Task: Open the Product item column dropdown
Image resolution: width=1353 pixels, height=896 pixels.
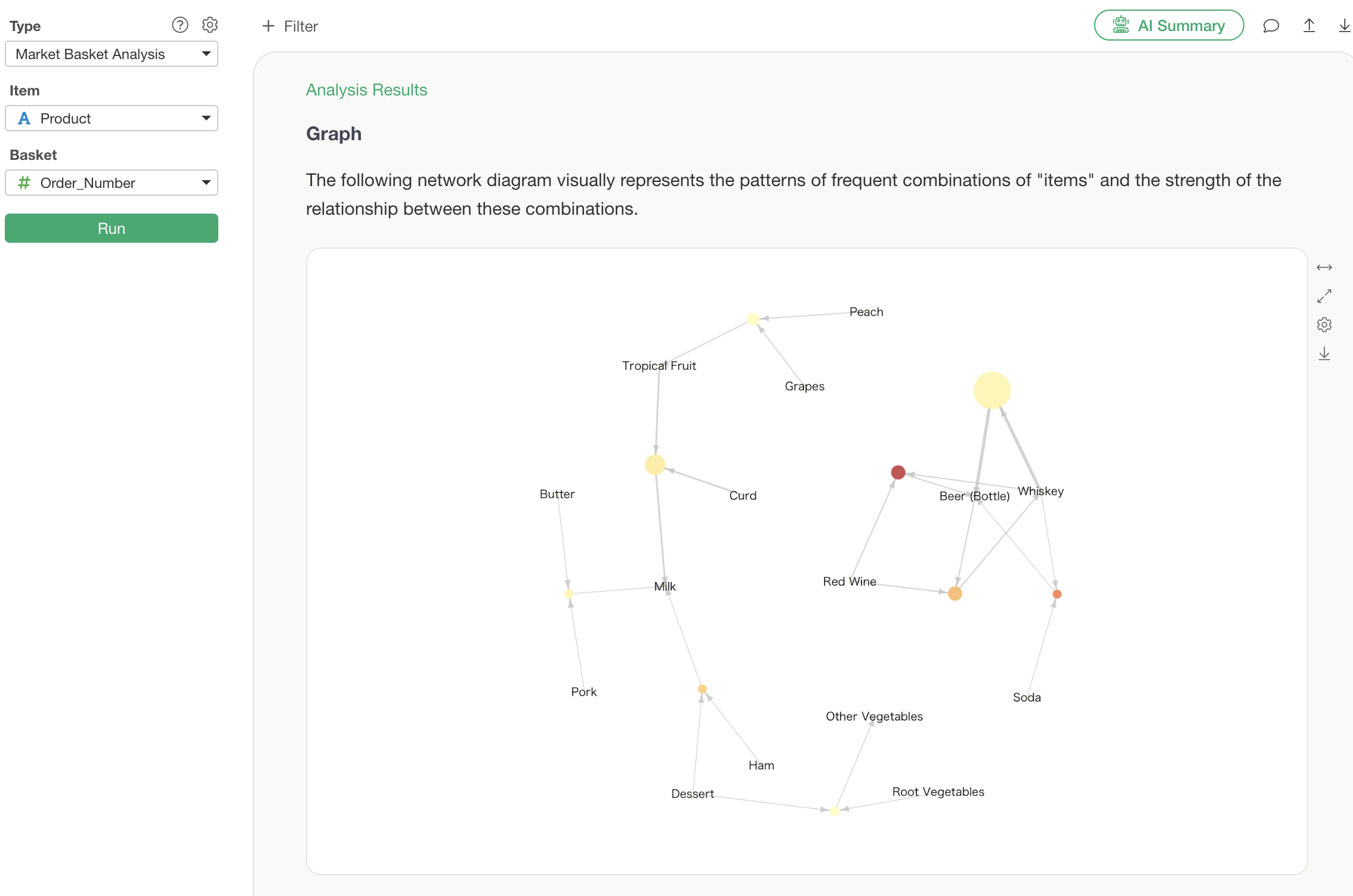Action: click(112, 118)
